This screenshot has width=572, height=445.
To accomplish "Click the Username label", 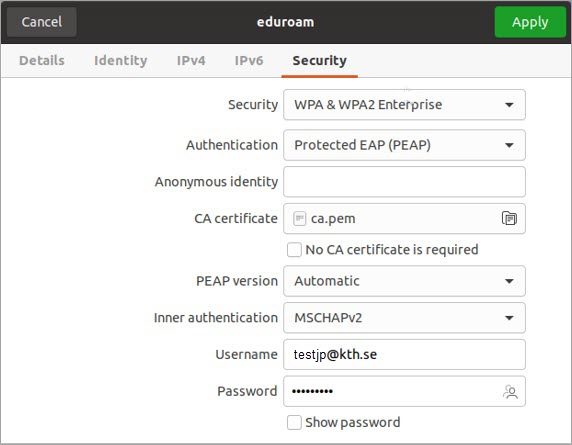I will [x=247, y=355].
